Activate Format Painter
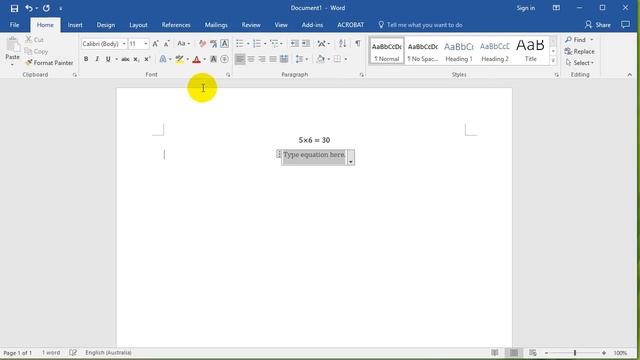This screenshot has height=360, width=640. pos(49,63)
